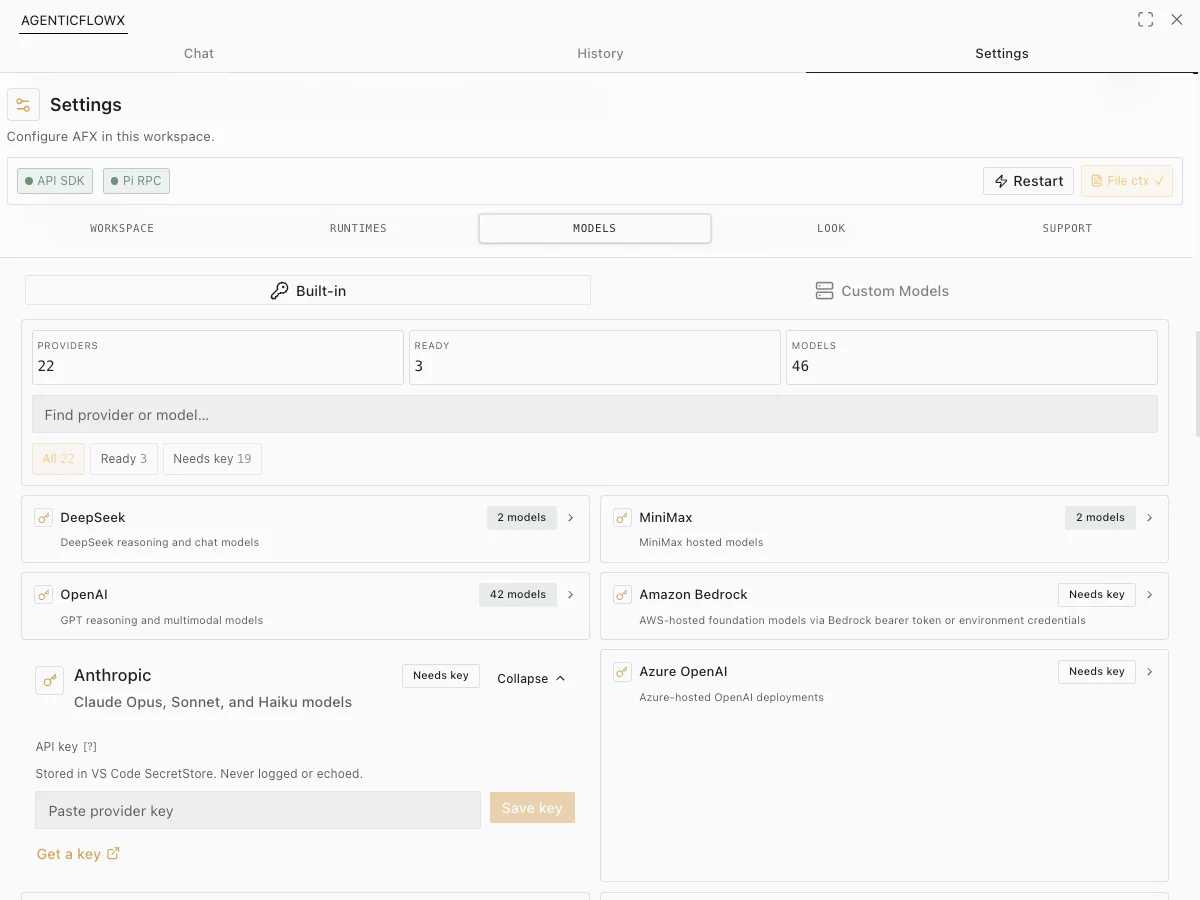Click the MiniMax 2 models badge
This screenshot has height=900, width=1200.
click(1101, 518)
